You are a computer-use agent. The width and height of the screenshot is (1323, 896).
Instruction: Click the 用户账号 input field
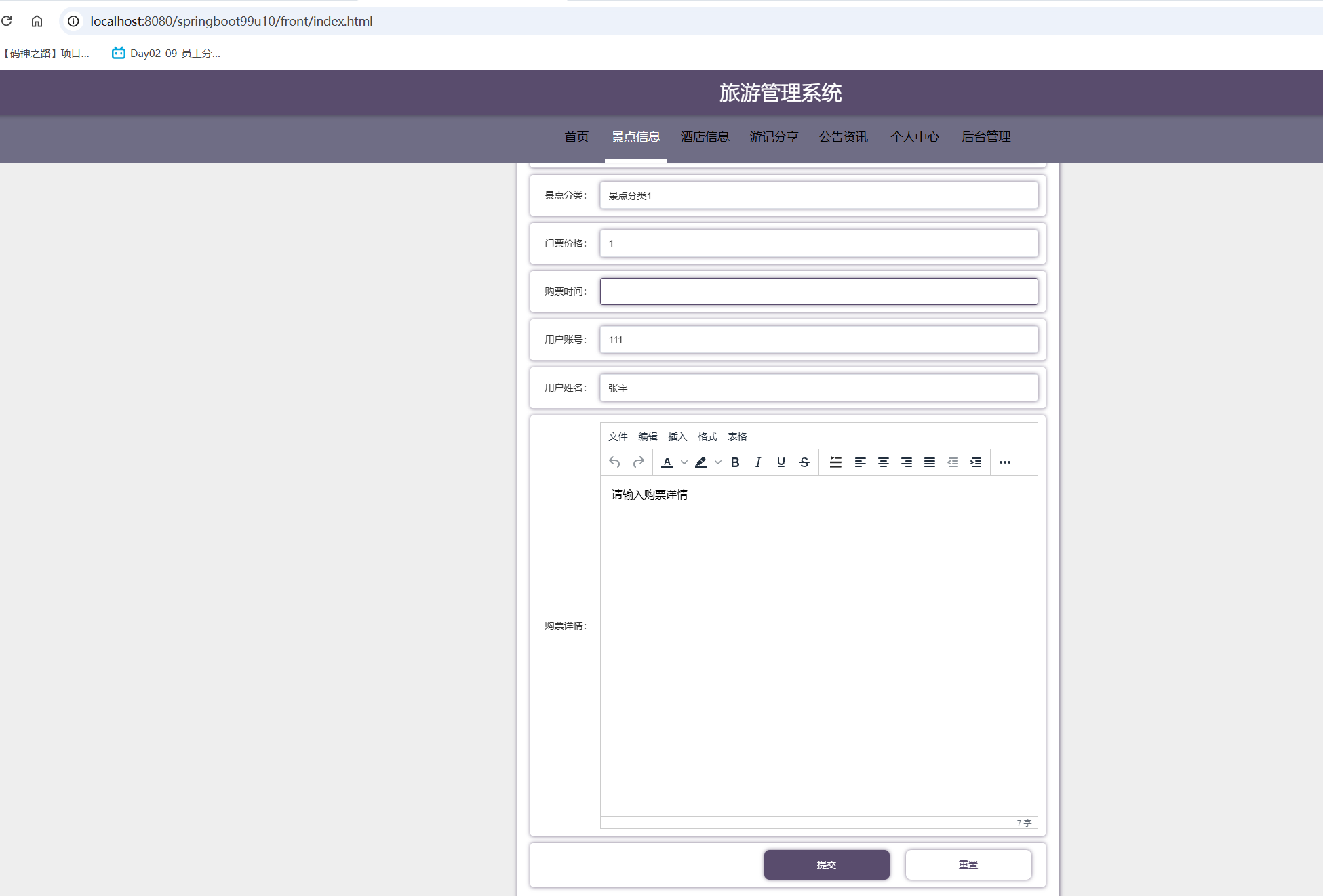(818, 340)
